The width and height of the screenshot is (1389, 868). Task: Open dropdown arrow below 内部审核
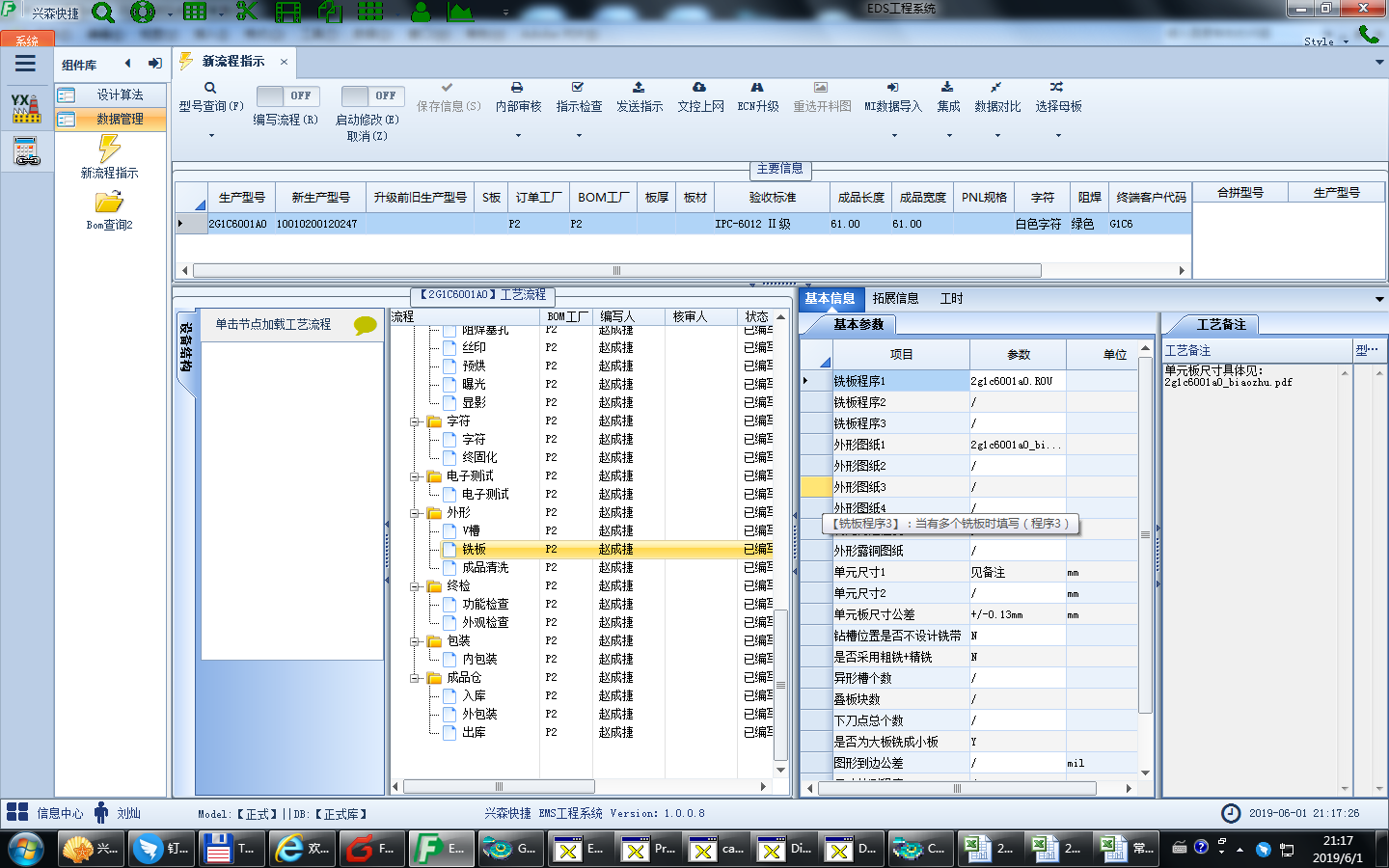point(518,135)
